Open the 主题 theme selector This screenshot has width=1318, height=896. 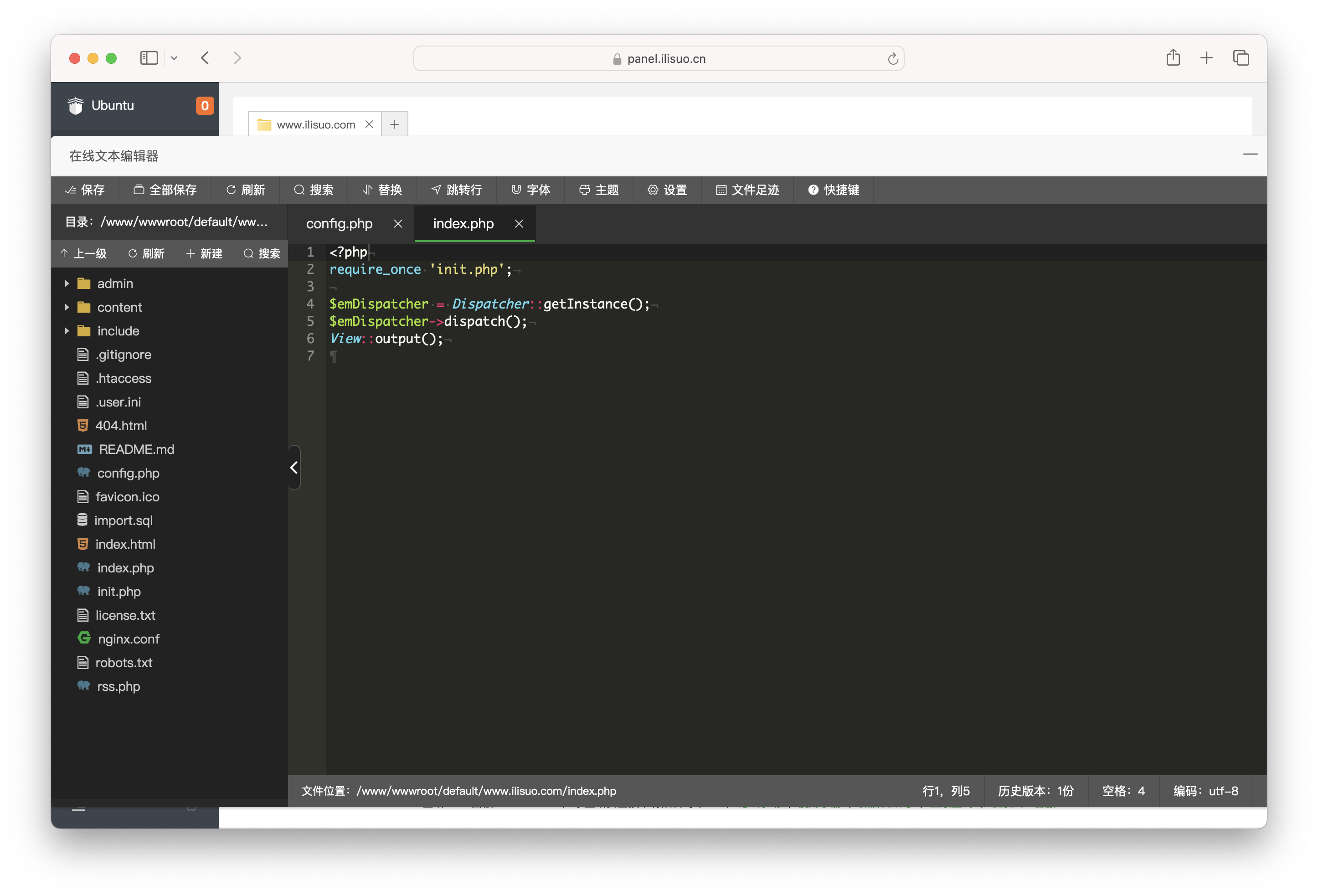599,190
